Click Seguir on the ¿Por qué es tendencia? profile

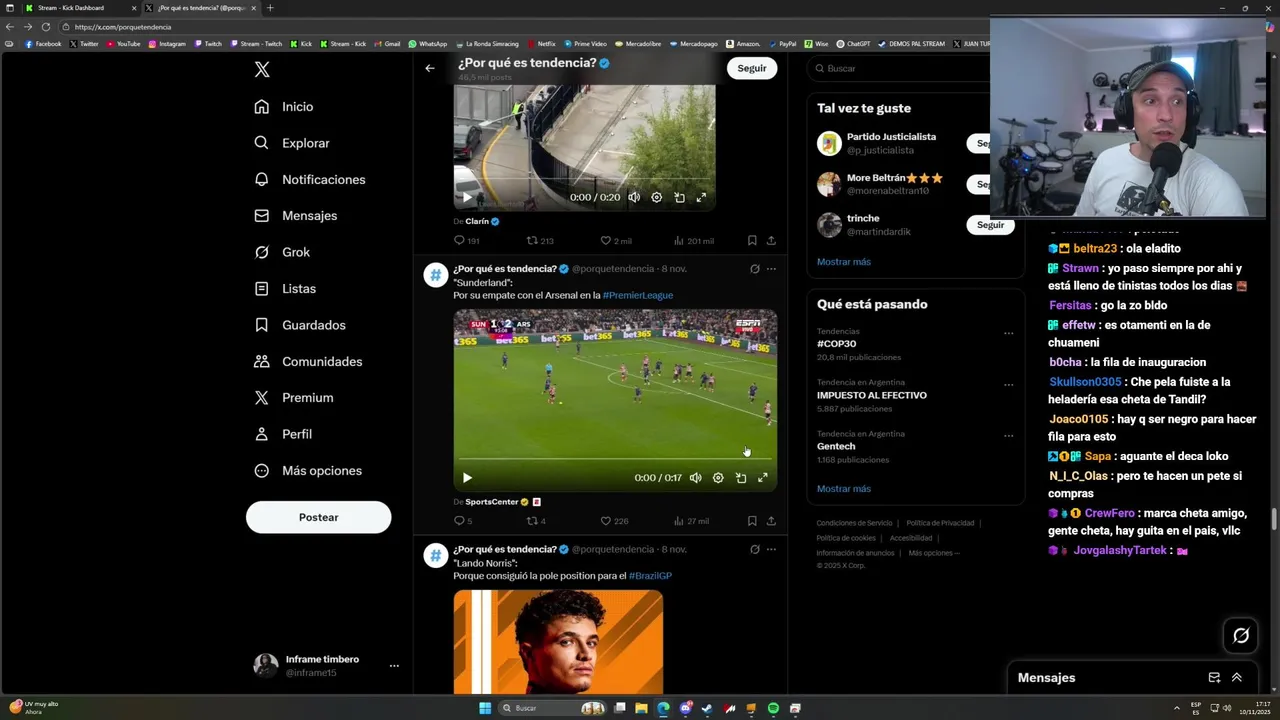(x=752, y=68)
